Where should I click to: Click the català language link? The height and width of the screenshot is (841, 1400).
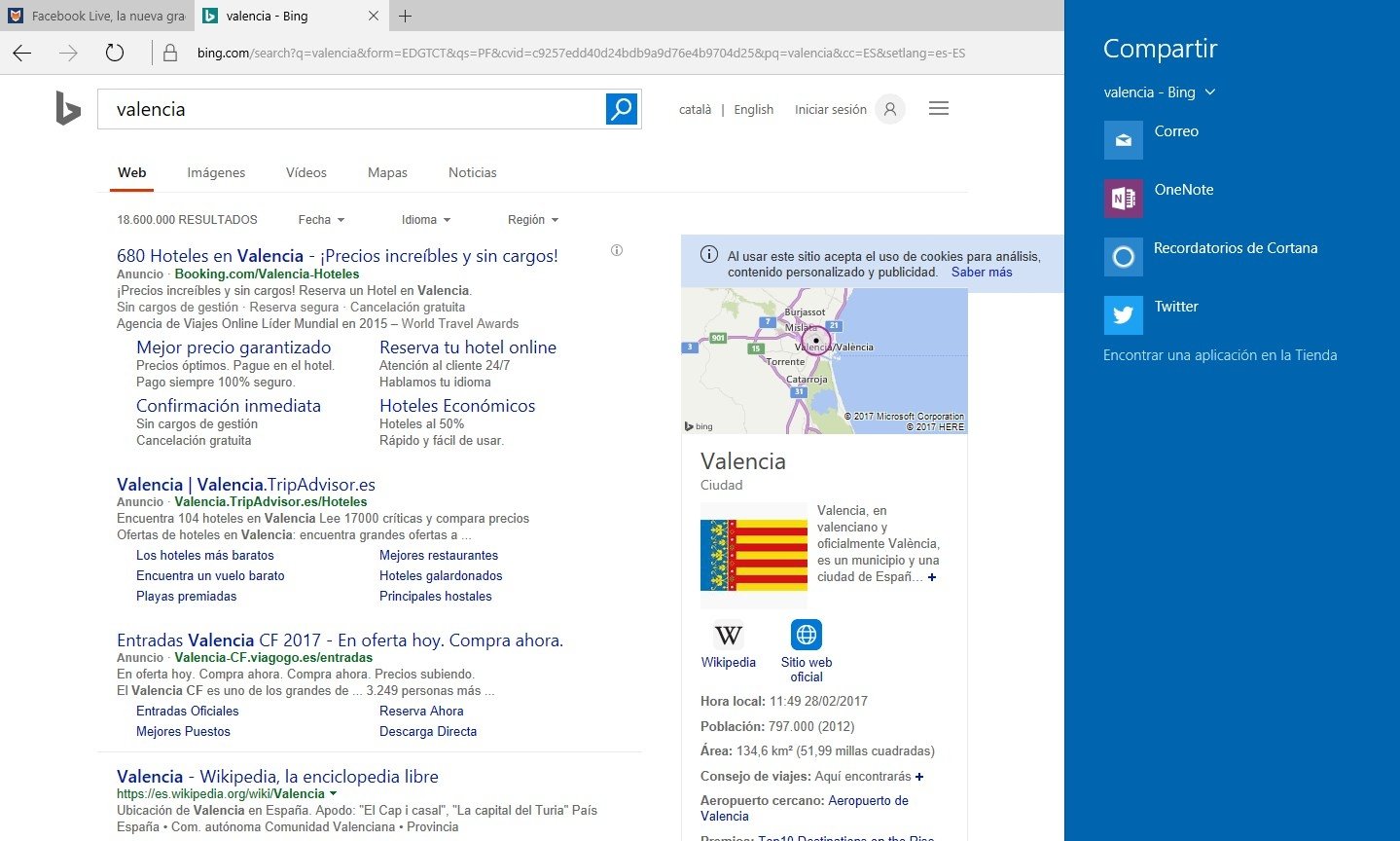(x=695, y=110)
